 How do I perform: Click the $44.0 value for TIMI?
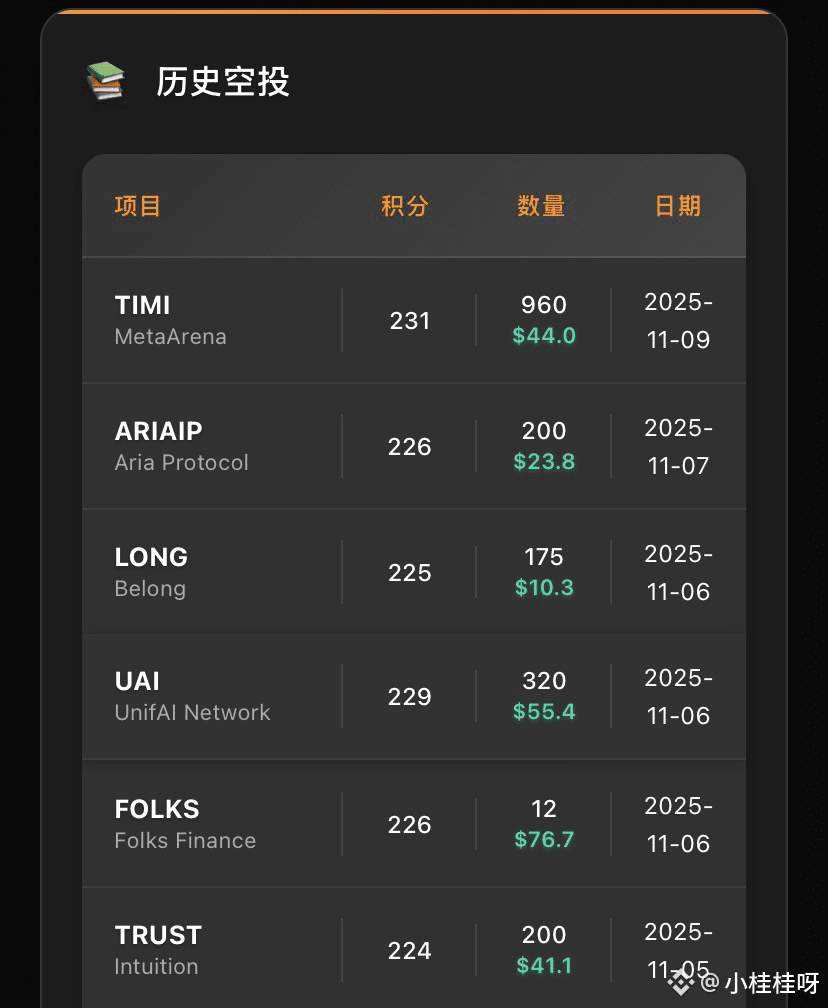544,336
